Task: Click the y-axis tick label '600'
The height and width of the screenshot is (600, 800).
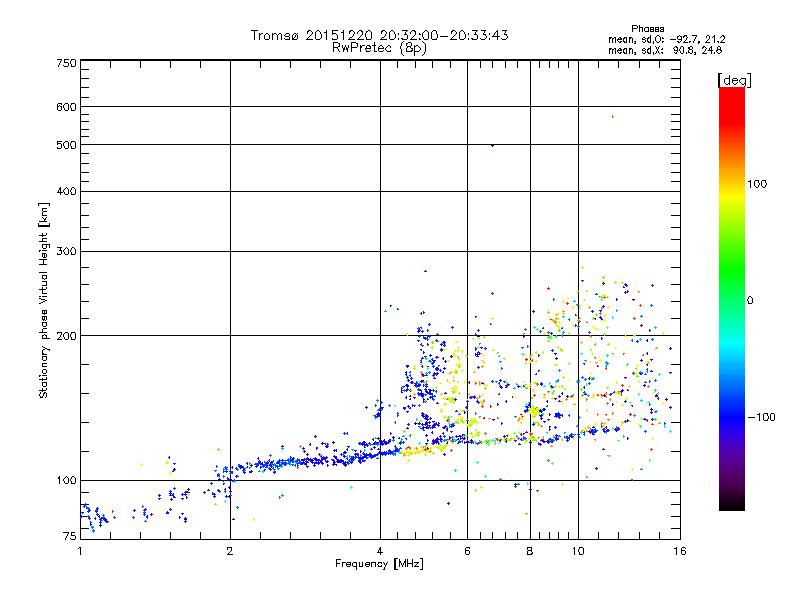Action: click(67, 107)
